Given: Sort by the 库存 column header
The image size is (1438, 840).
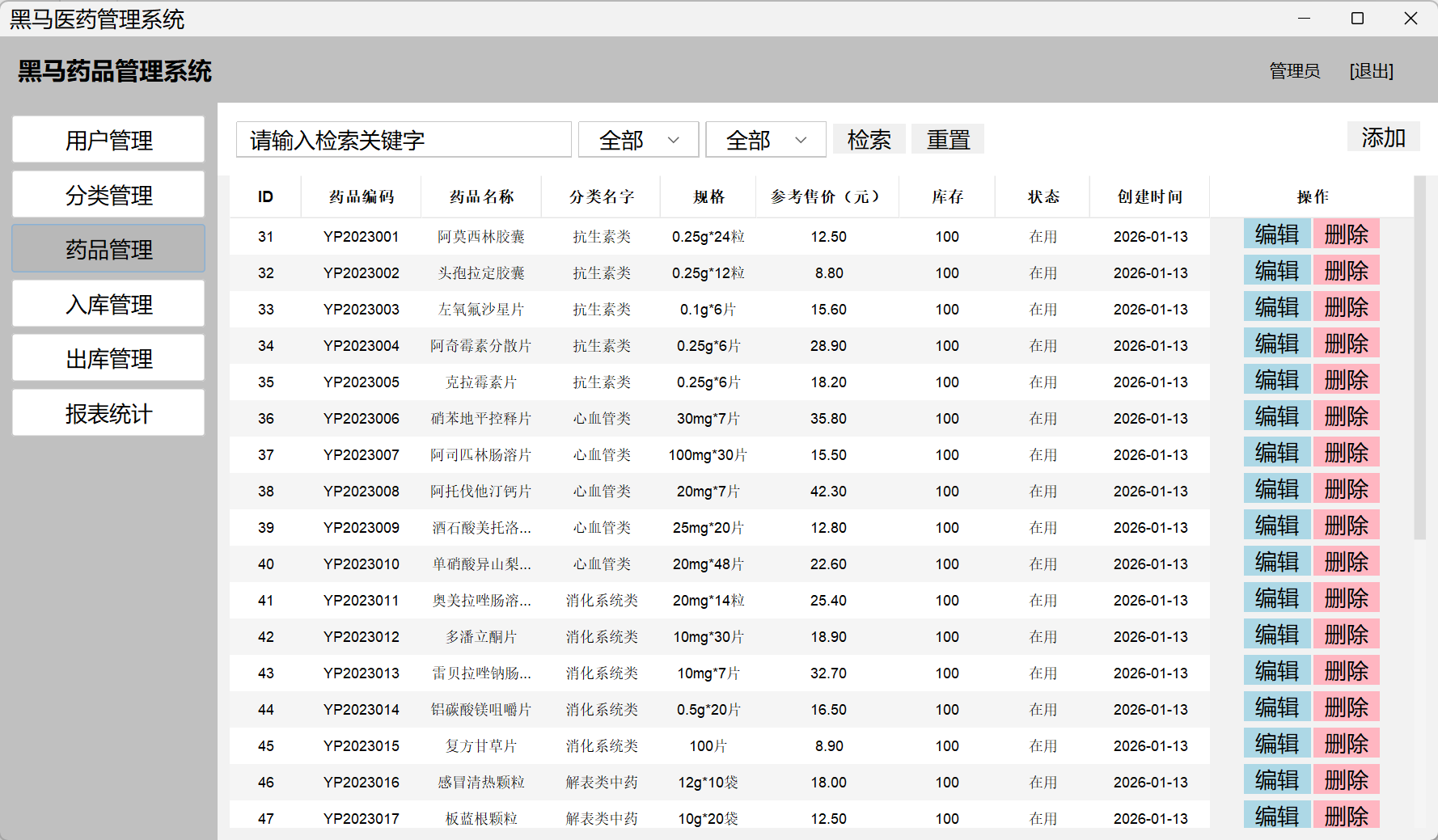Looking at the screenshot, I should 947,196.
